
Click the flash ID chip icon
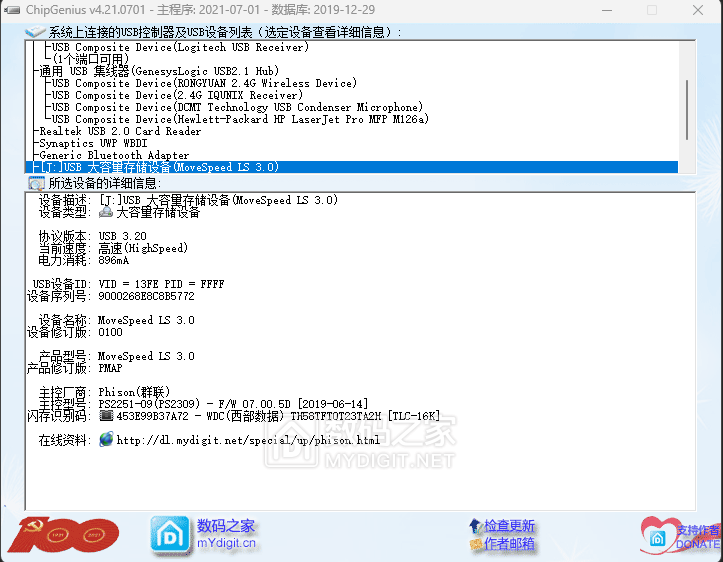106,416
